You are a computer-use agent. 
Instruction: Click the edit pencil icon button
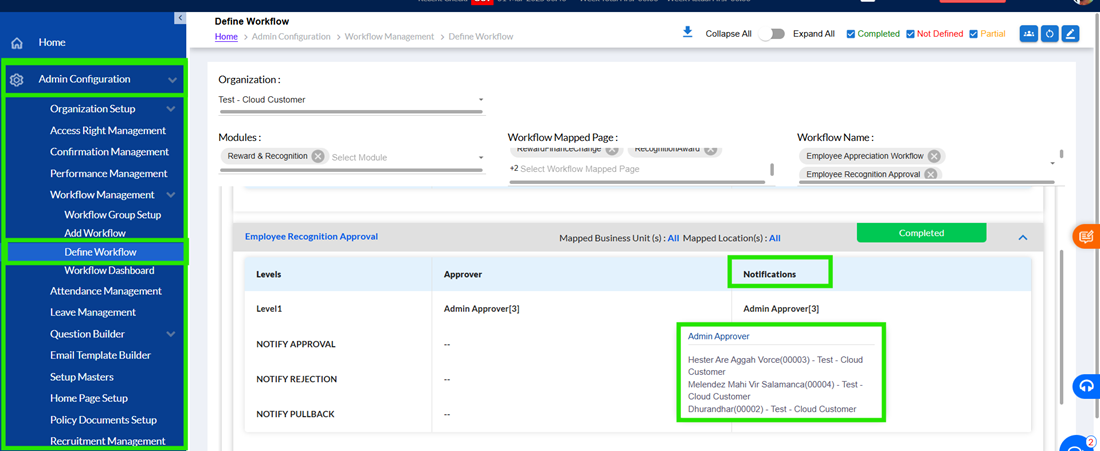point(1070,34)
